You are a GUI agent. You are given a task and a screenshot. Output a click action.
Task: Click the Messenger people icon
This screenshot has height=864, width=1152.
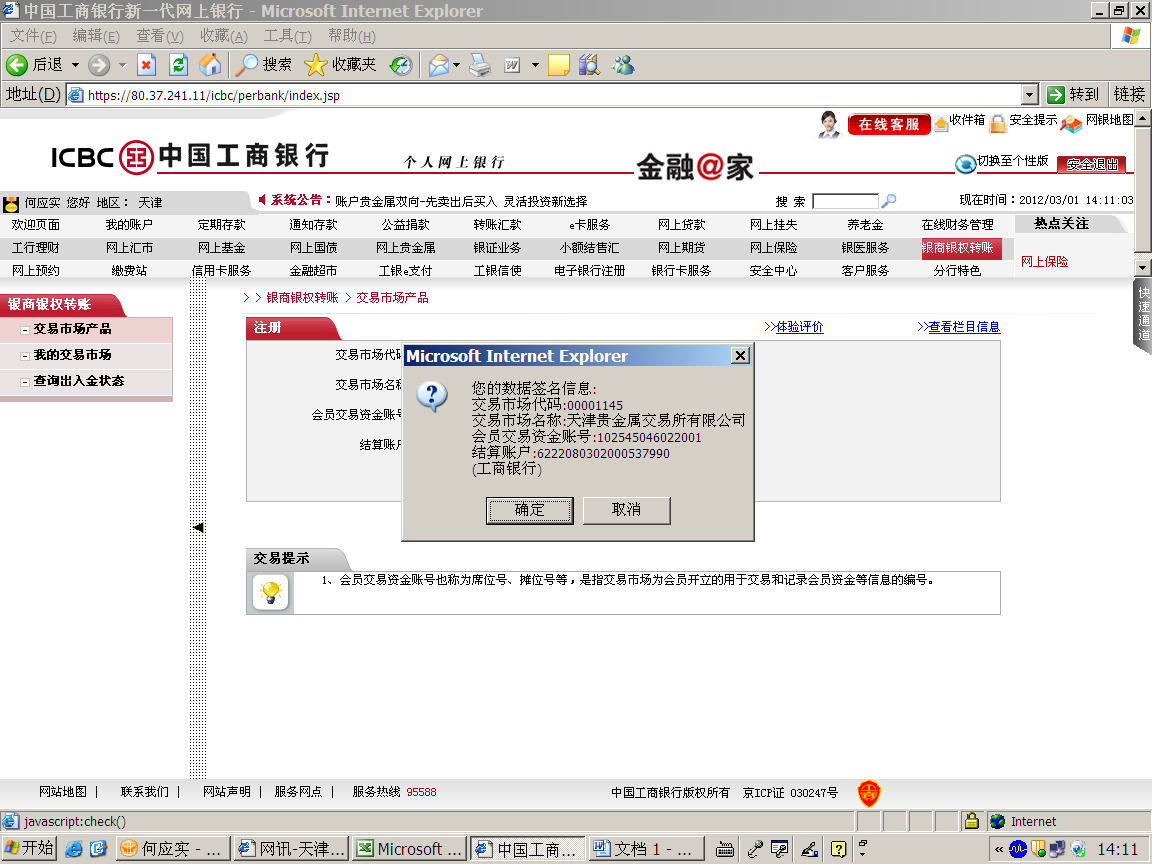point(623,65)
